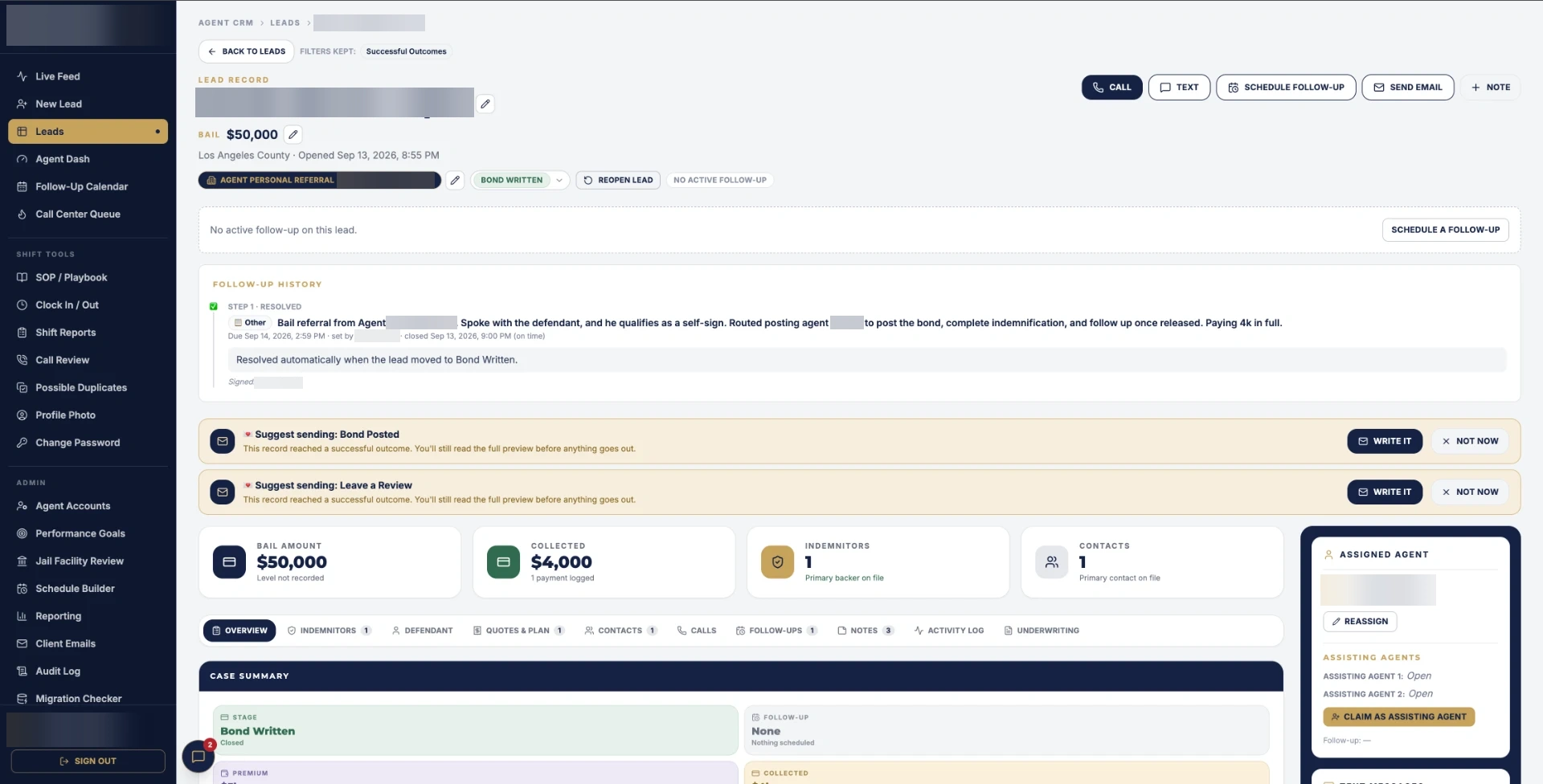Open Possible Duplicates
The image size is (1543, 784).
coord(88,387)
